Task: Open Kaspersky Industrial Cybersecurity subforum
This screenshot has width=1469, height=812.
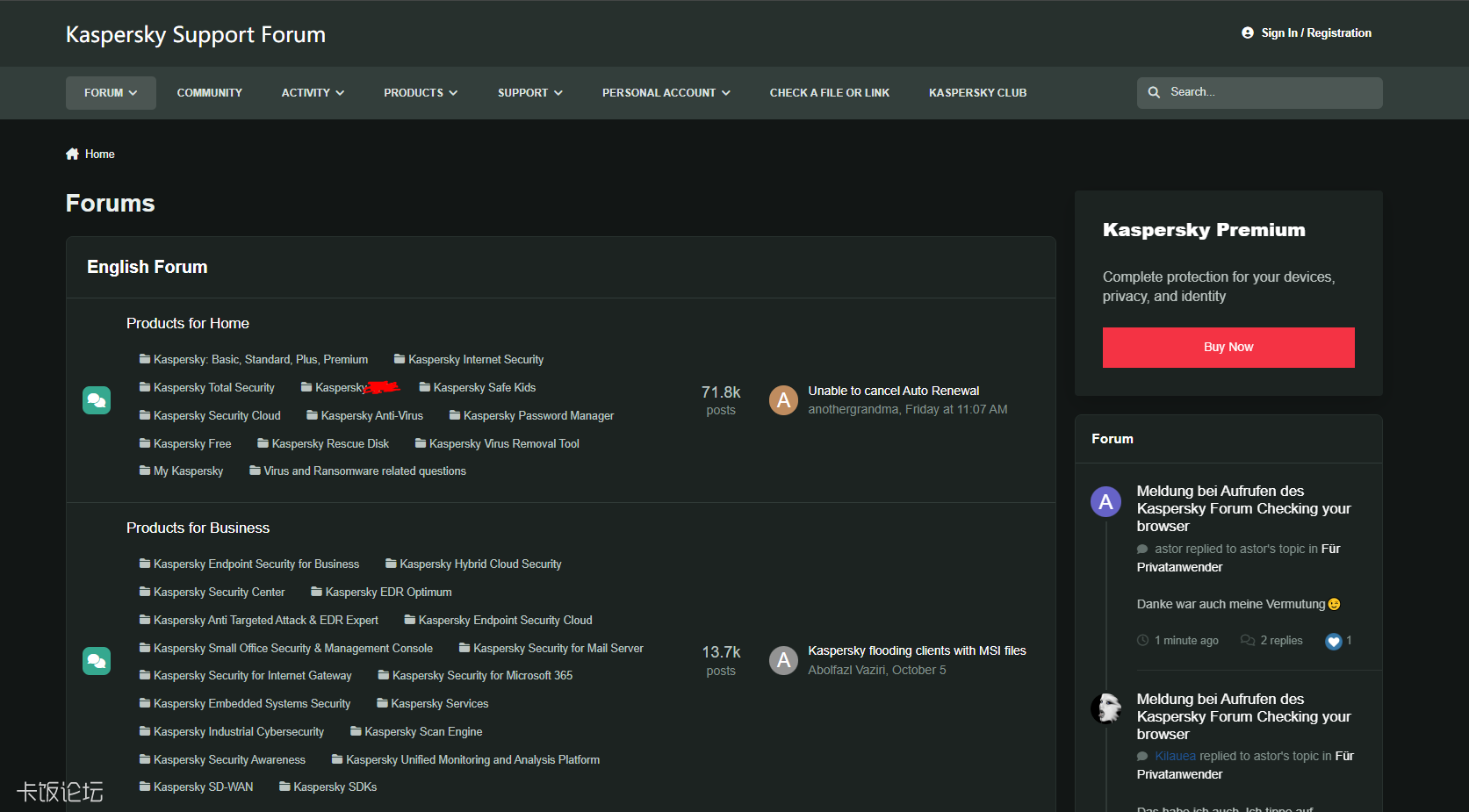Action: tap(239, 731)
